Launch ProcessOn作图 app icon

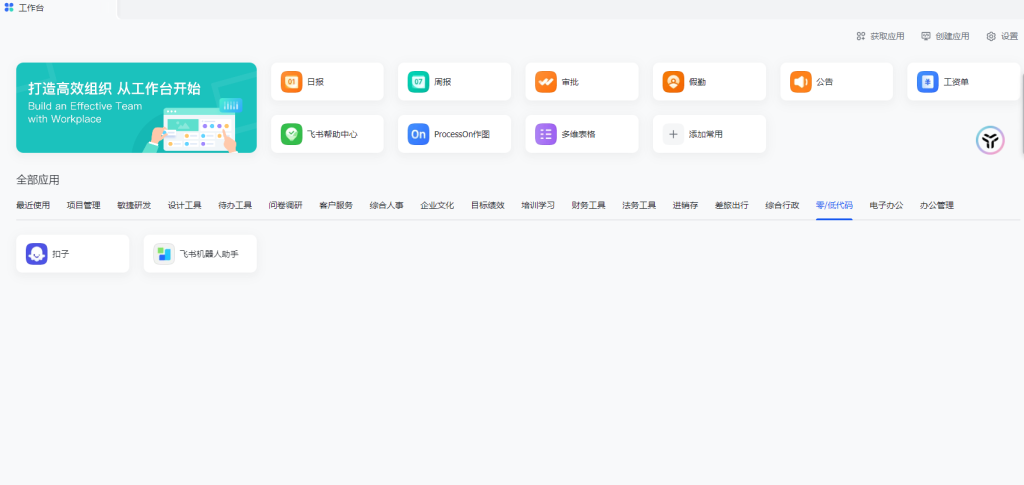pyautogui.click(x=419, y=134)
